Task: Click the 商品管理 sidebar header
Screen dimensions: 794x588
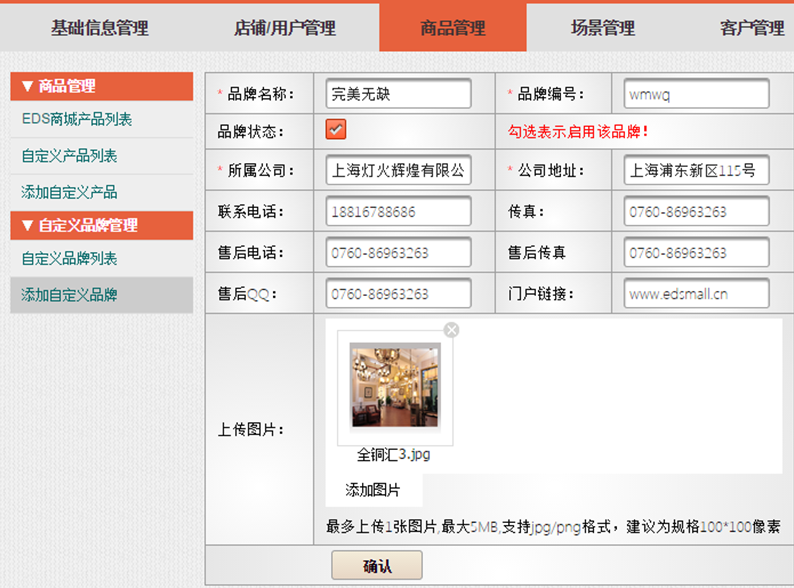Action: coord(102,86)
